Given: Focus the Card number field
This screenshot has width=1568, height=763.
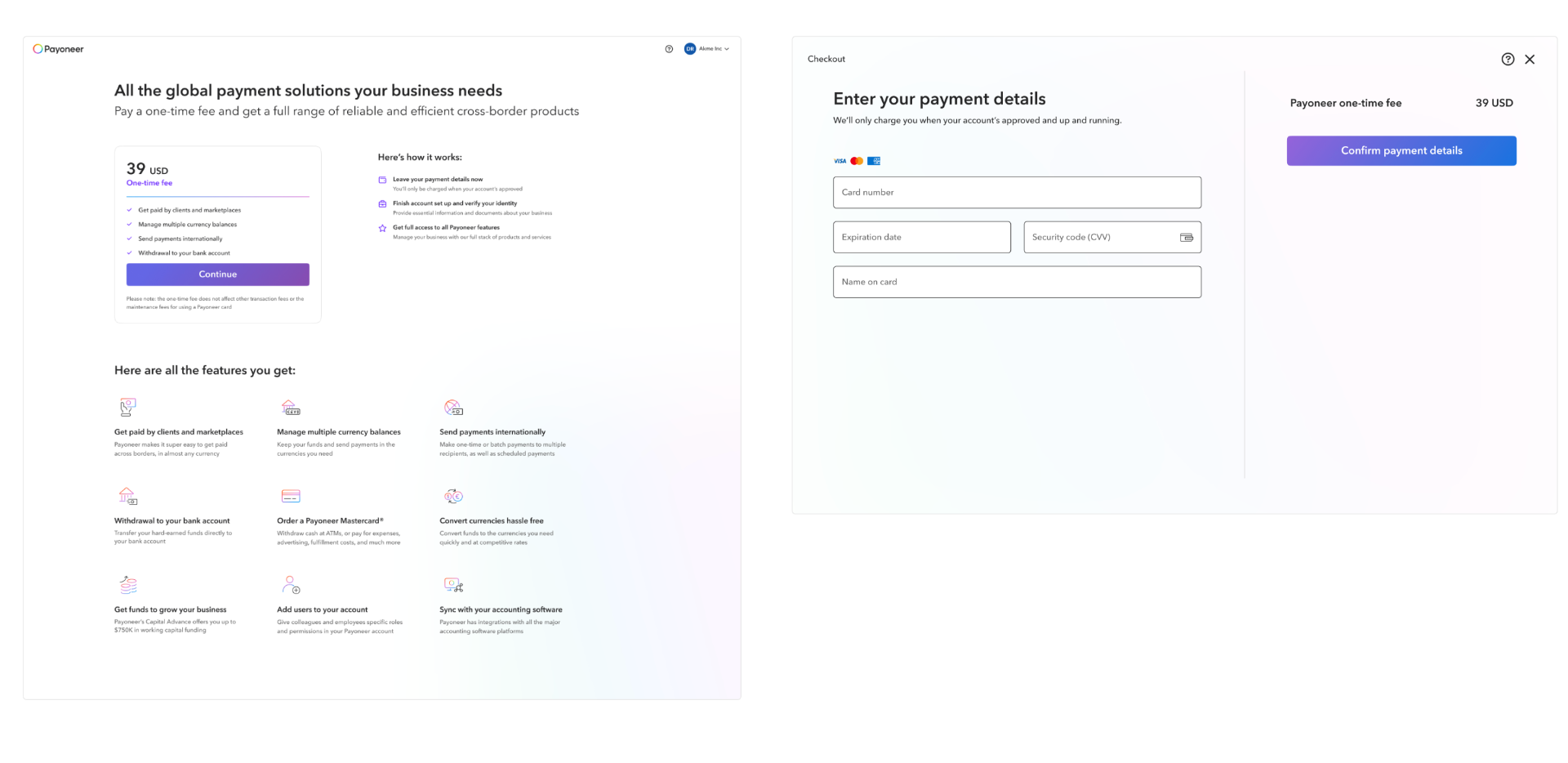Looking at the screenshot, I should click(x=1017, y=193).
